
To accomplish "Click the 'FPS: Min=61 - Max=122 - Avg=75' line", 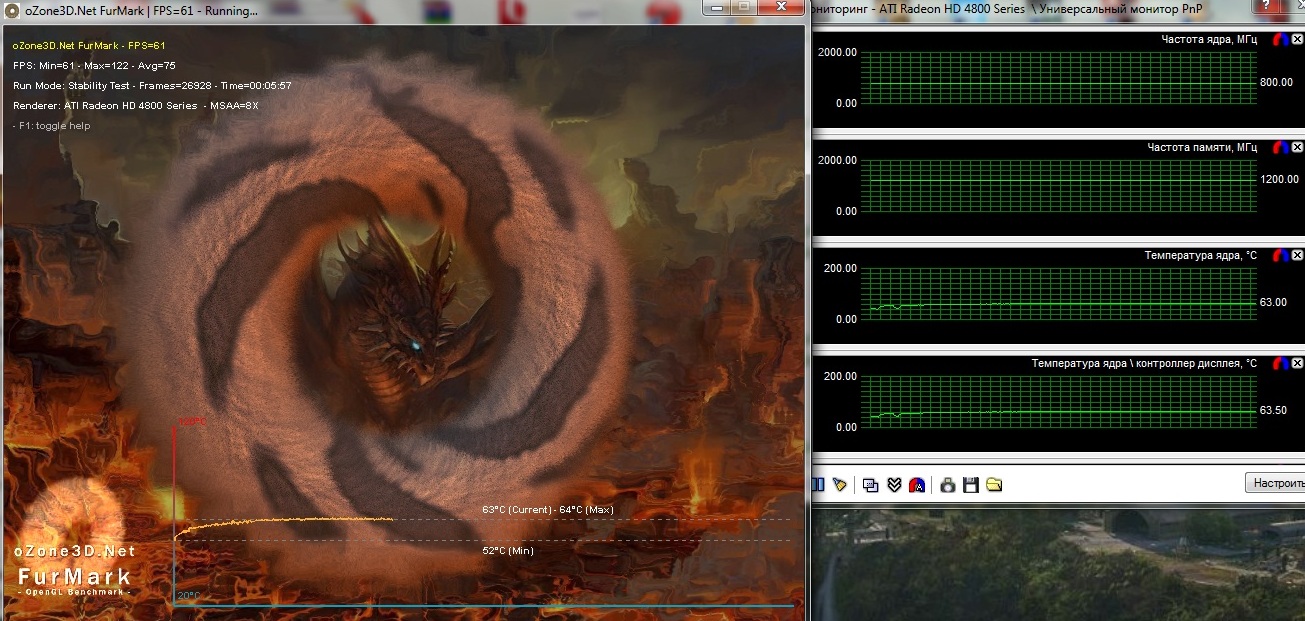I will tap(94, 65).
